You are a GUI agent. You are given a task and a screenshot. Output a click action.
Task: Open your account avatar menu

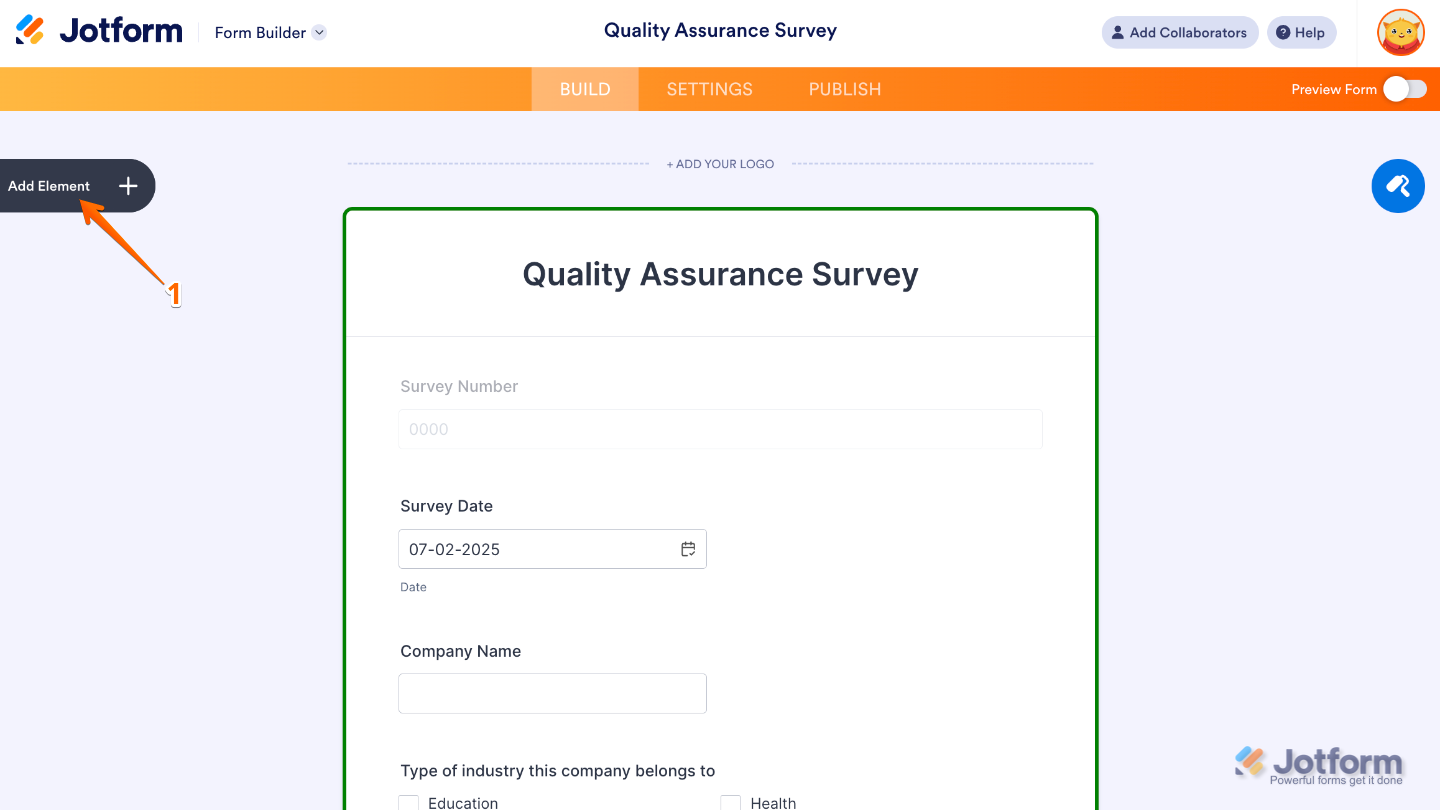coord(1400,32)
